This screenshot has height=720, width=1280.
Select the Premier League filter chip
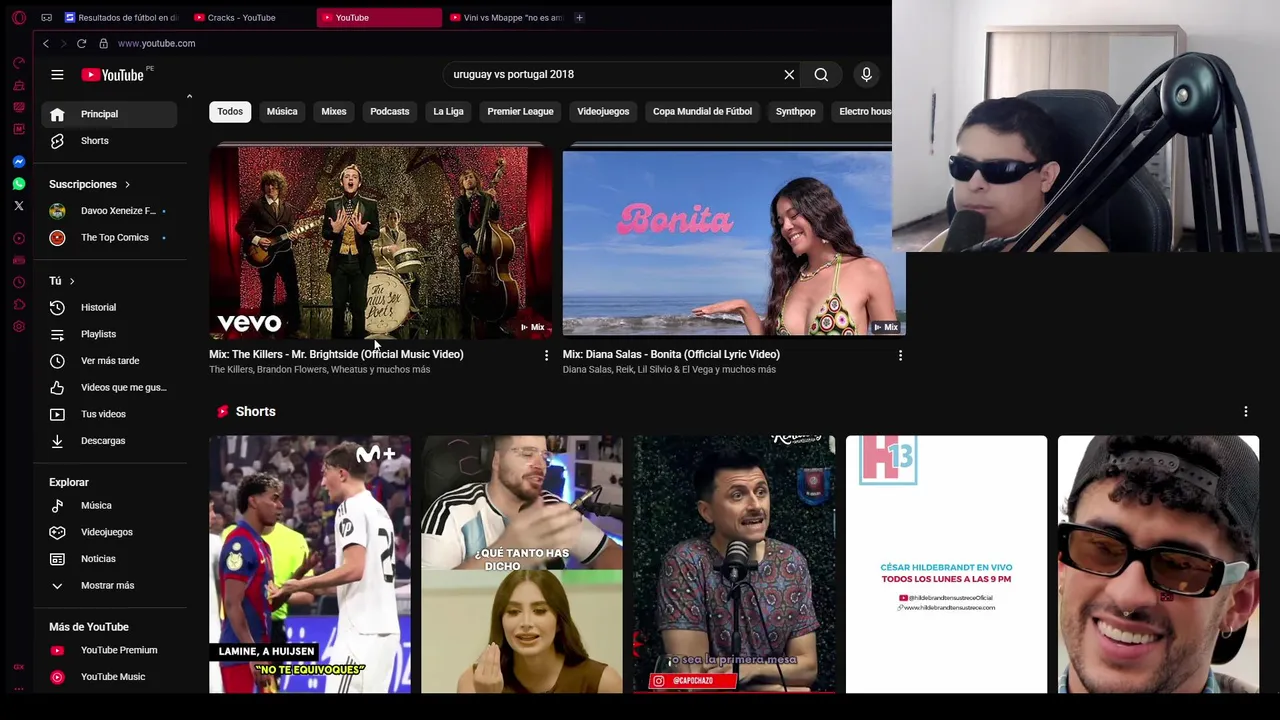(x=520, y=112)
